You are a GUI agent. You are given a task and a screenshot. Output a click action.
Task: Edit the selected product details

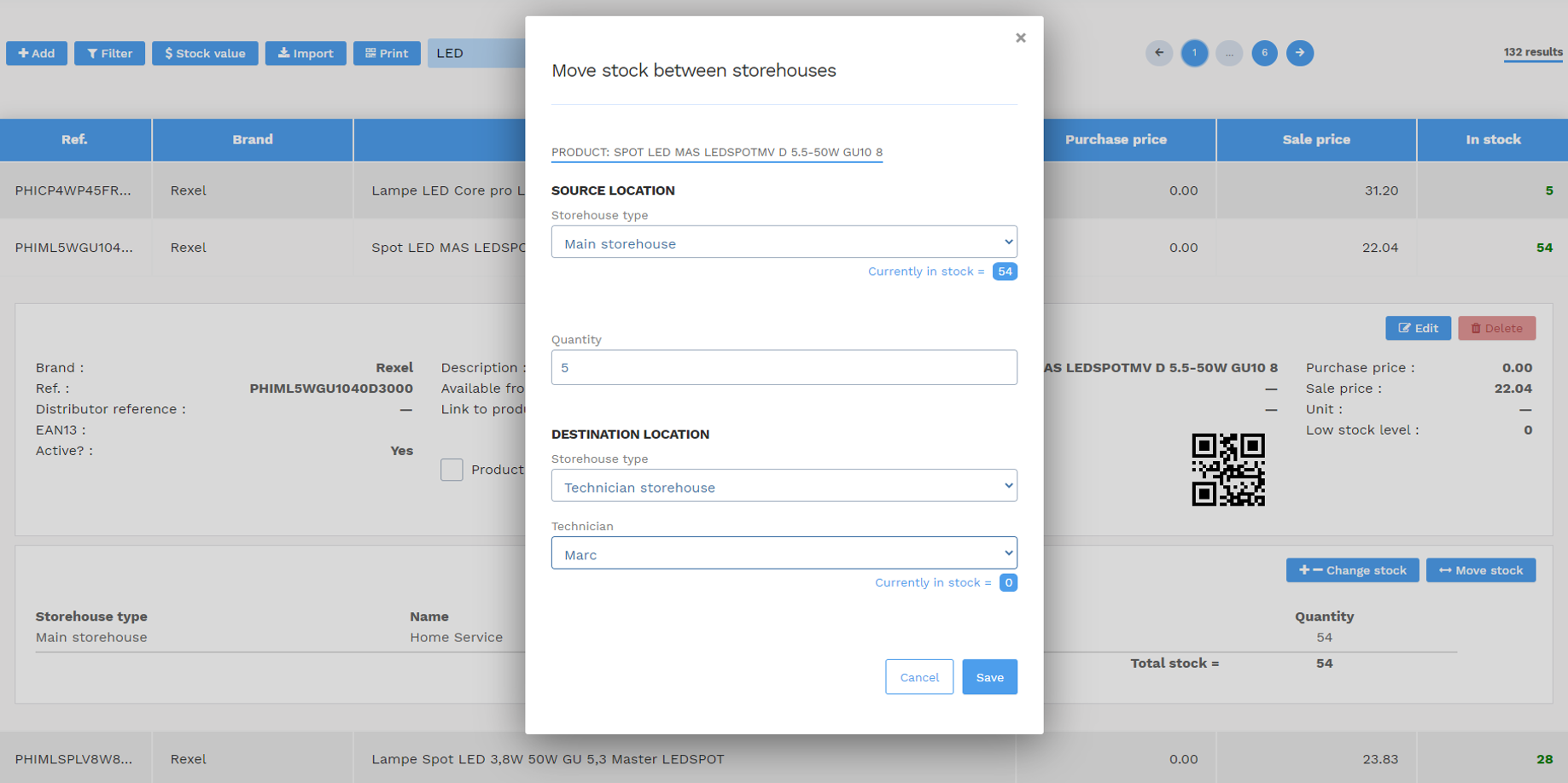(1418, 328)
